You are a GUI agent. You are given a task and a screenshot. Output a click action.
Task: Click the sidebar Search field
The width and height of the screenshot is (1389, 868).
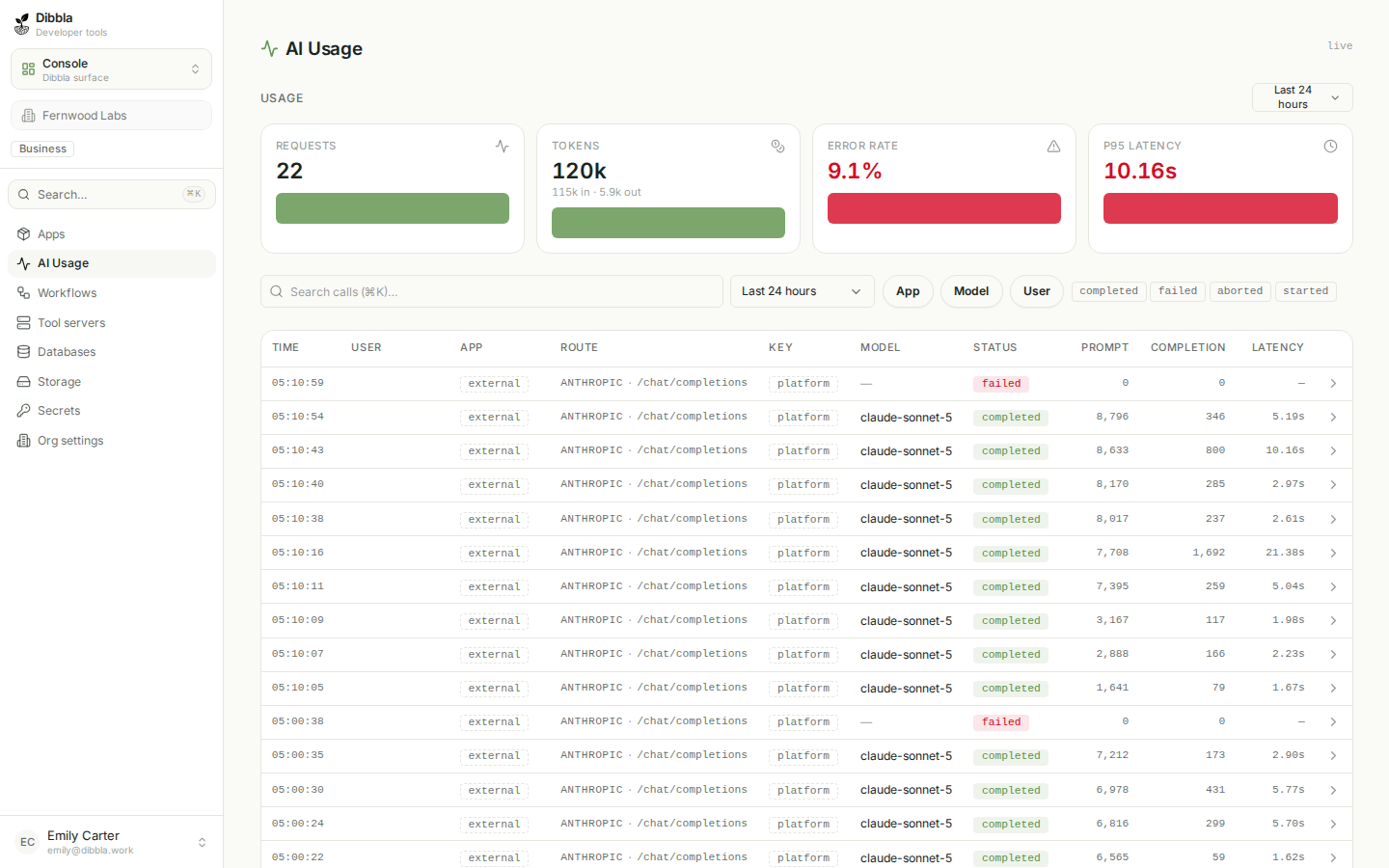(112, 195)
